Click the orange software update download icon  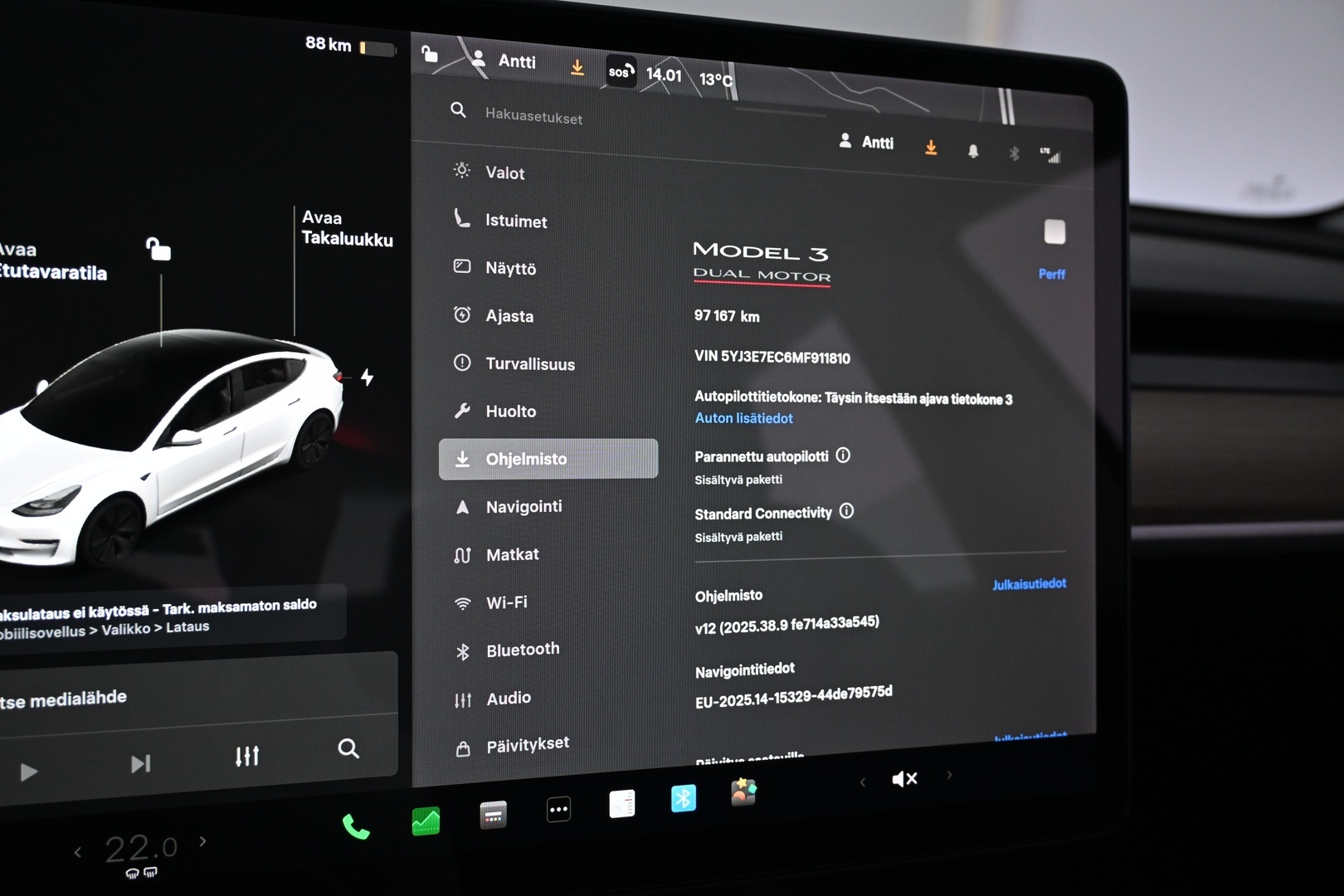coord(930,148)
